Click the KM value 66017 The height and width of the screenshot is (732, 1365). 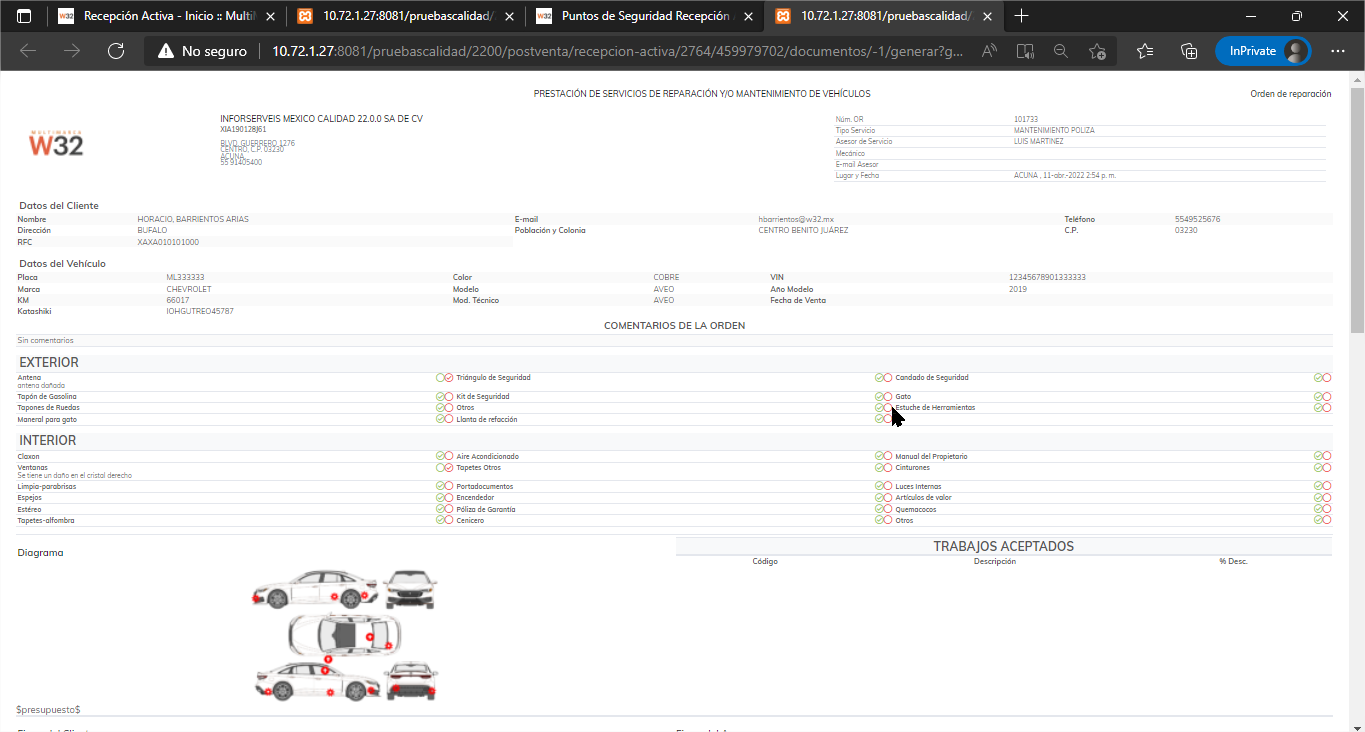pyautogui.click(x=178, y=300)
